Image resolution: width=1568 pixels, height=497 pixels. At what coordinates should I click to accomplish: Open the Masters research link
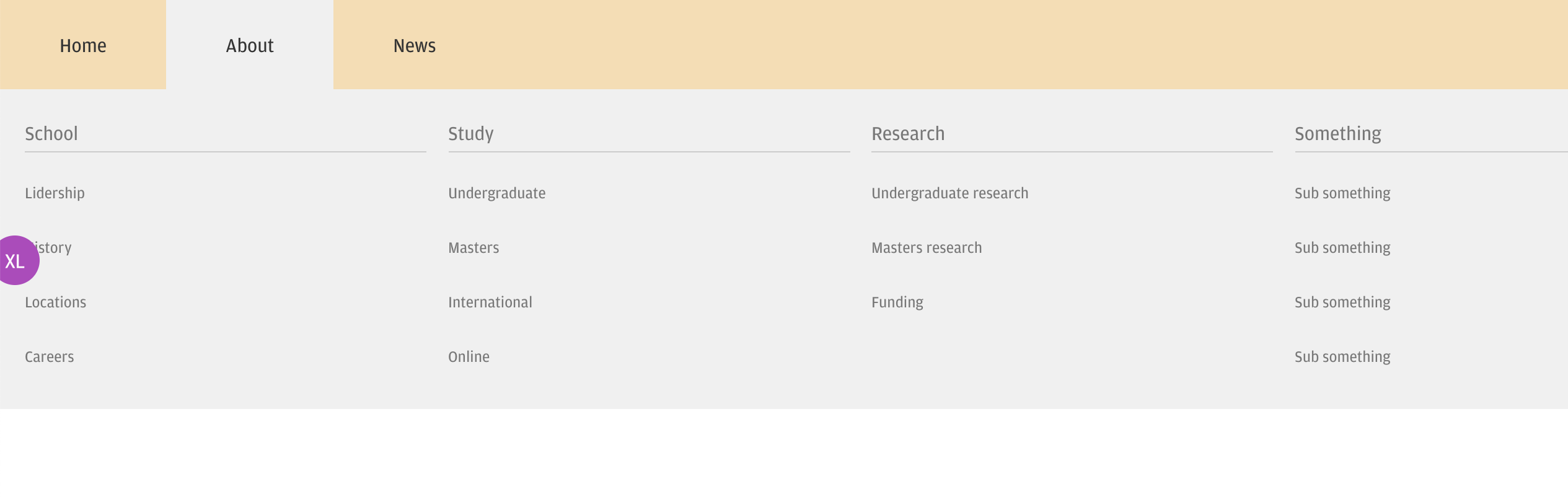927,248
